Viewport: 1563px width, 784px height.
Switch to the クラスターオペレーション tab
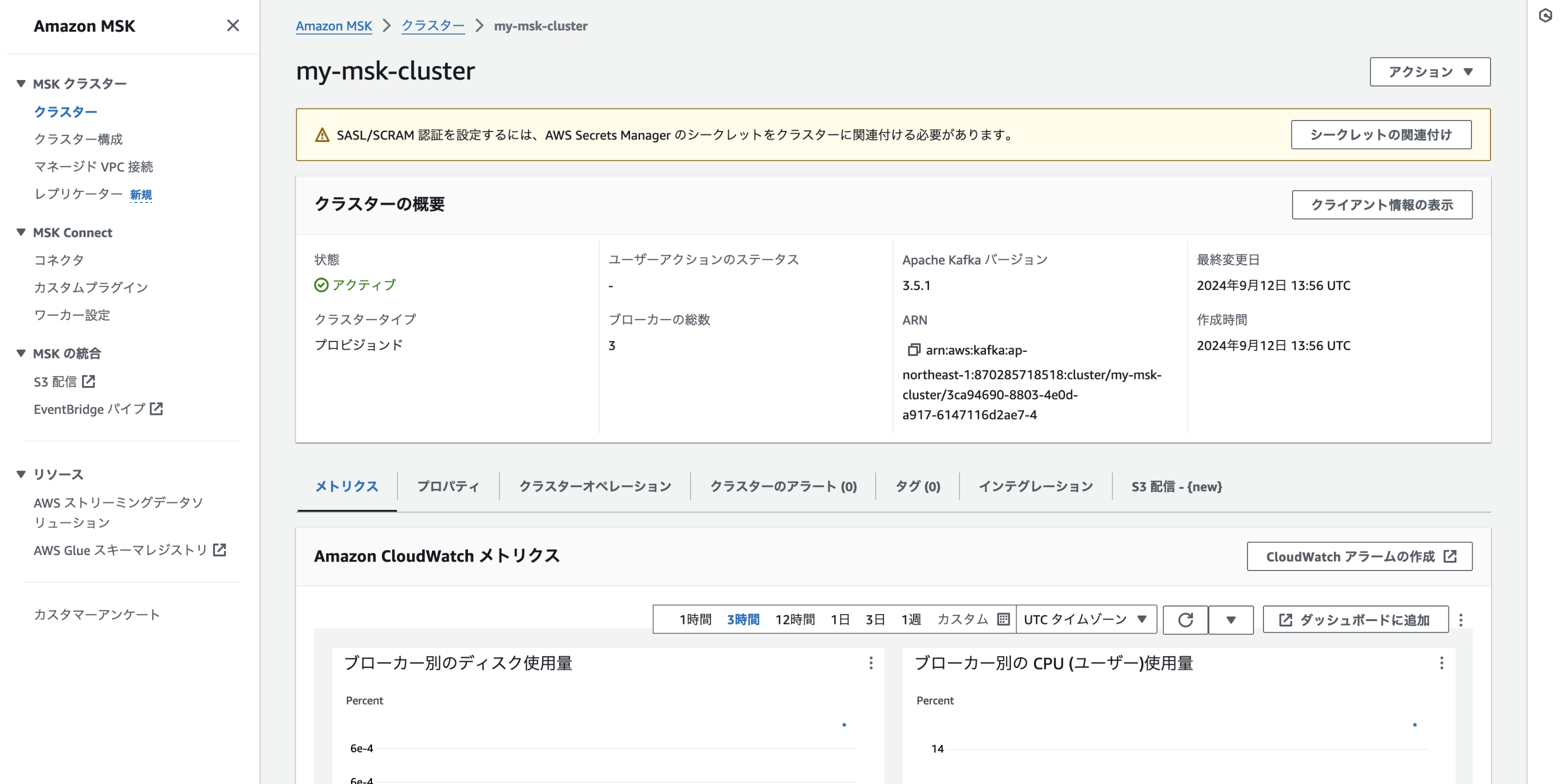point(594,486)
